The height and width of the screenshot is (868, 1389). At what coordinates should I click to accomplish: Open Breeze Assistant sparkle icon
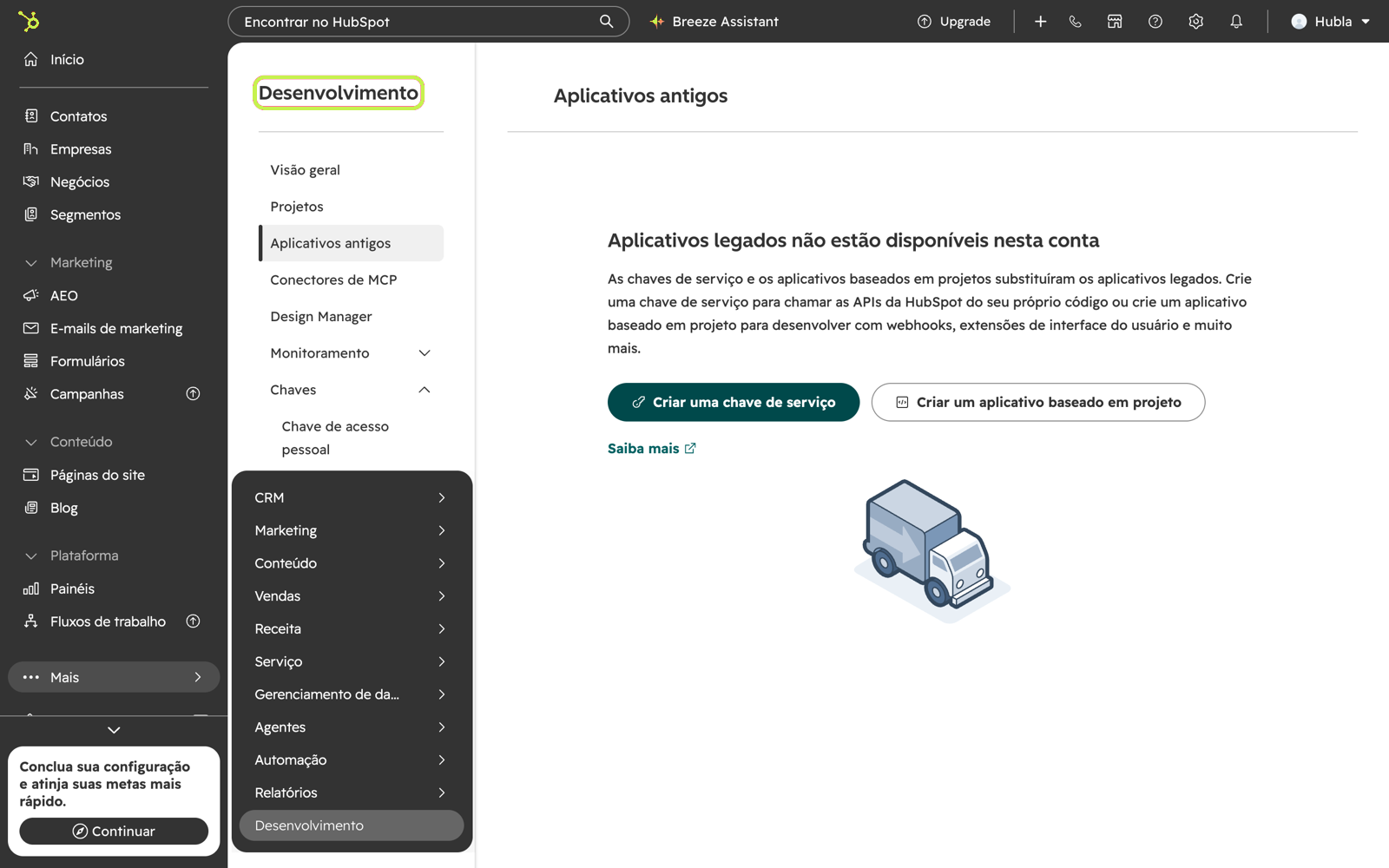(657, 21)
